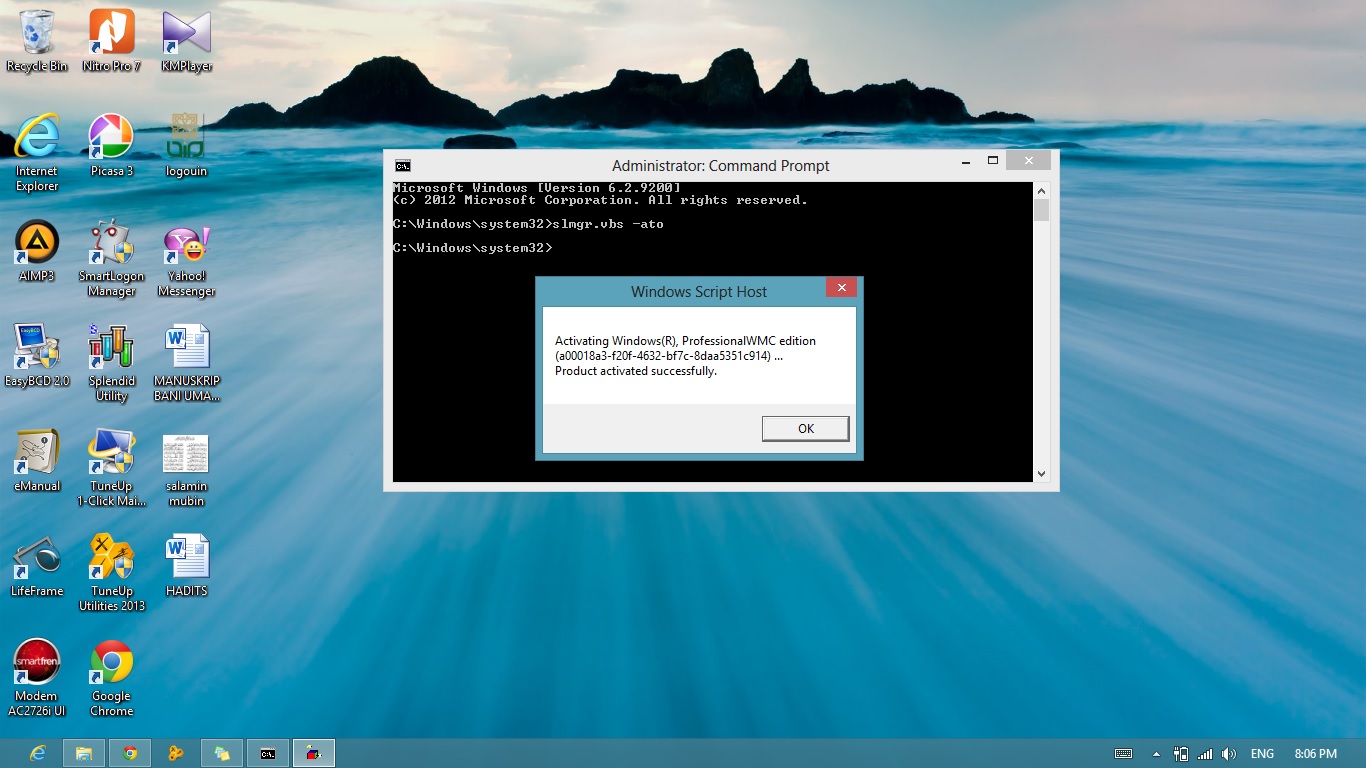Select the TuneUp 1-Click Maintenance shortcut

111,467
